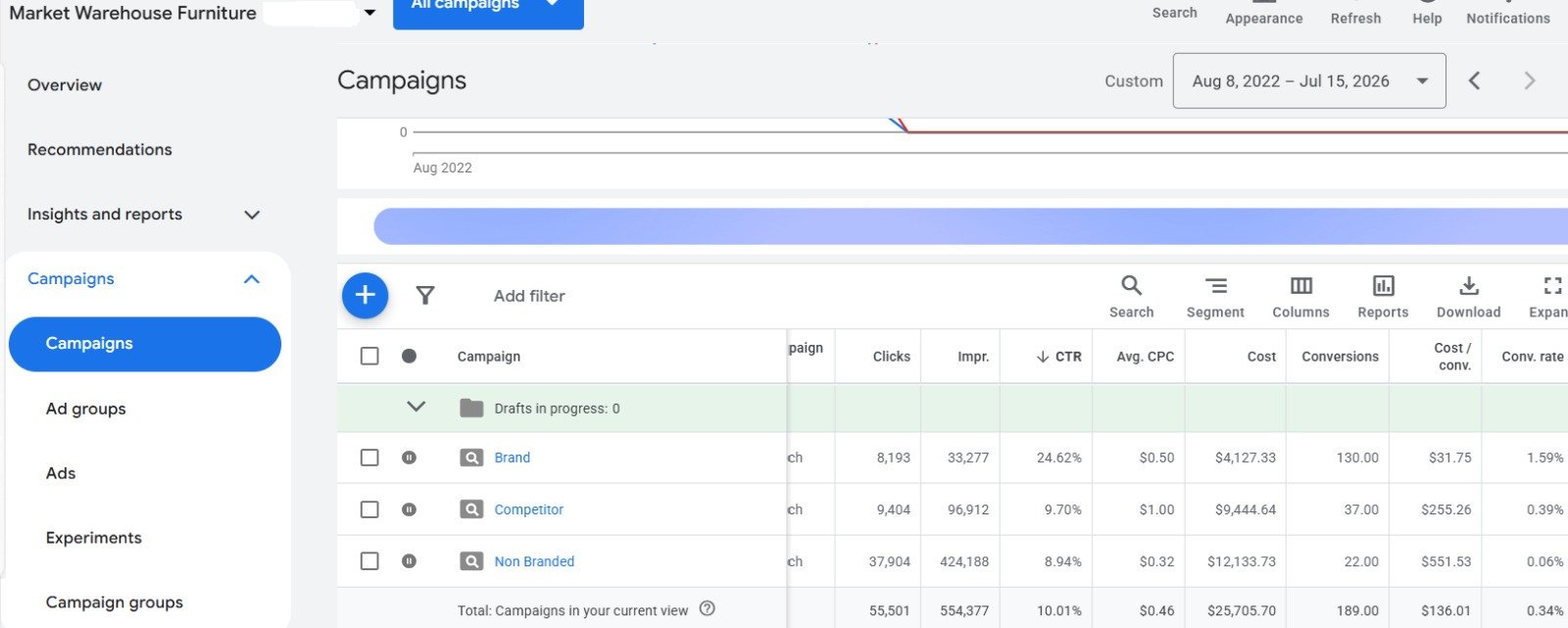1568x628 pixels.
Task: Click search campaign type icon for Brand
Action: pos(471,458)
